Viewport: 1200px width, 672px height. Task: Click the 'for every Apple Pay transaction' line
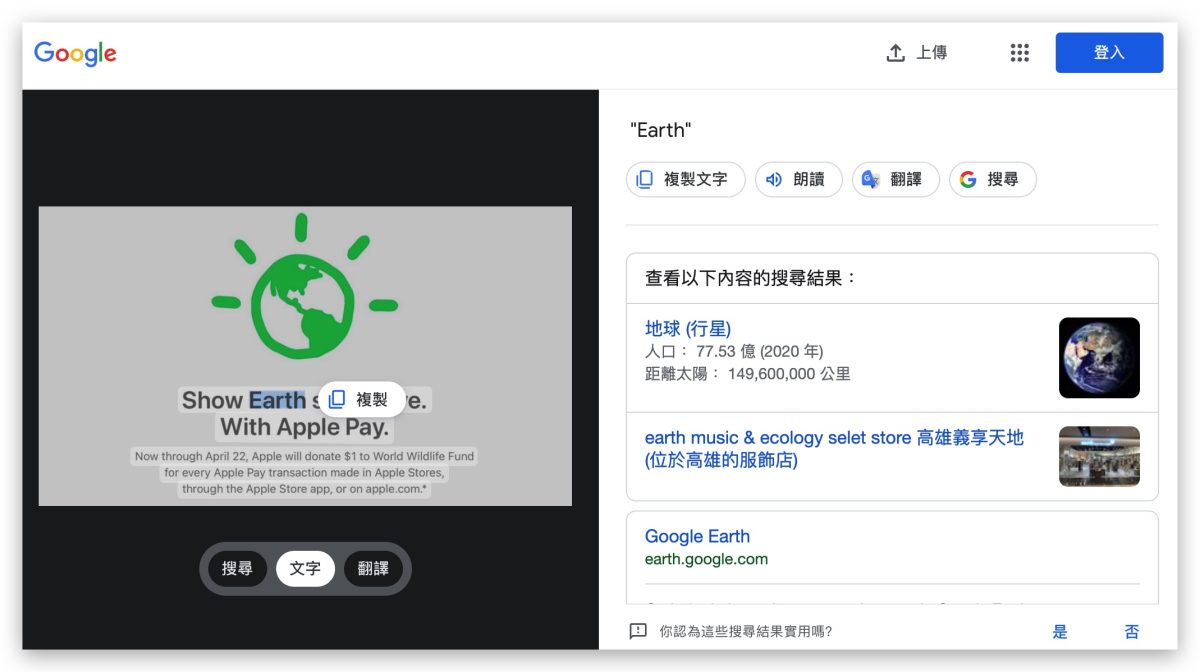coord(305,473)
